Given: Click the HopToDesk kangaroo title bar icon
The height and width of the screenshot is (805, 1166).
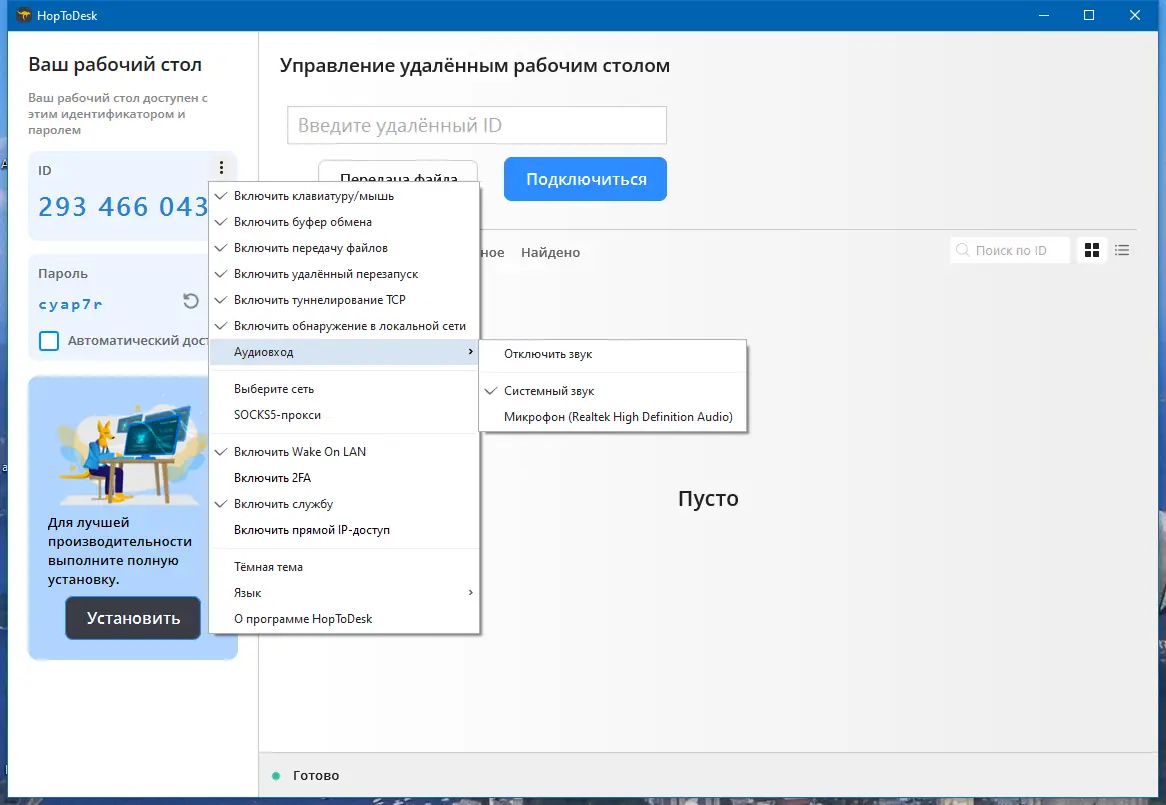Looking at the screenshot, I should click(23, 15).
